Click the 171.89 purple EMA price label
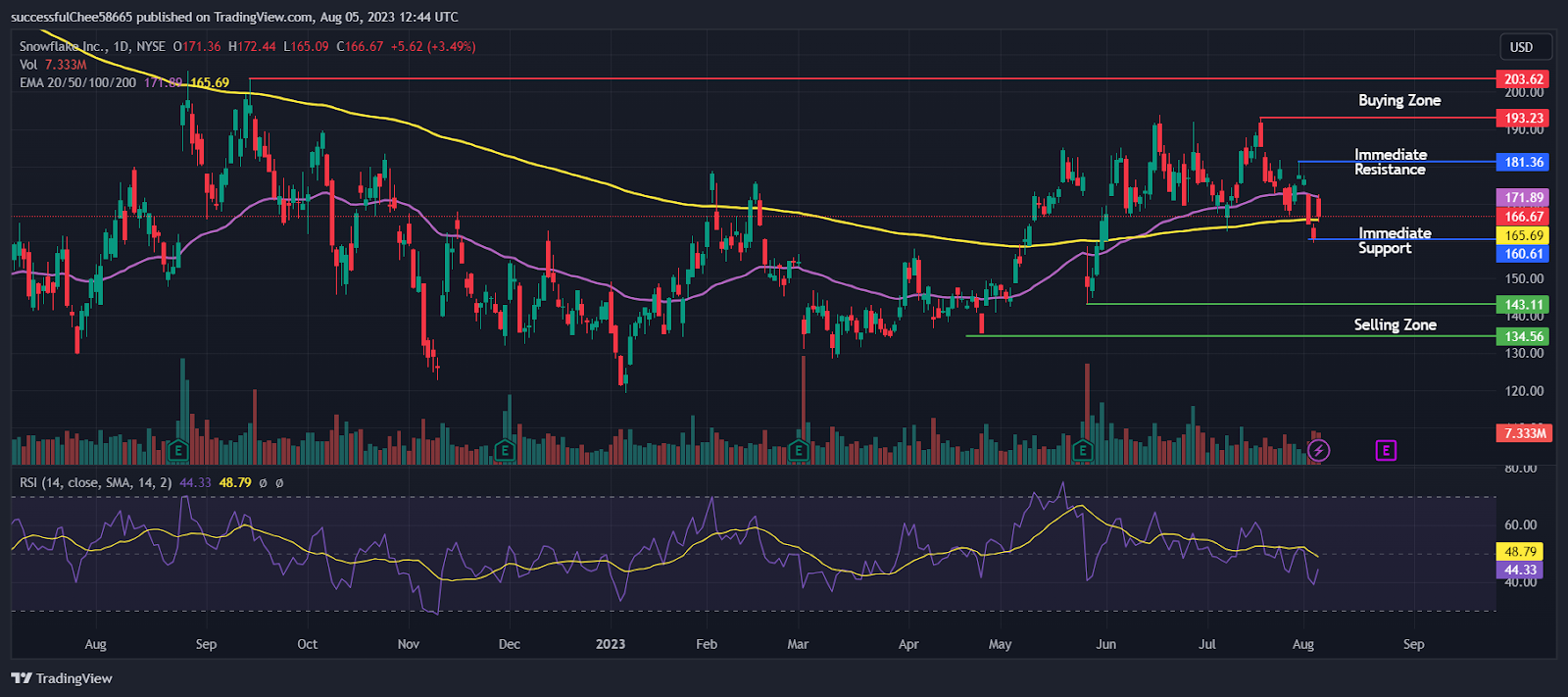1568x697 pixels. 1524,198
